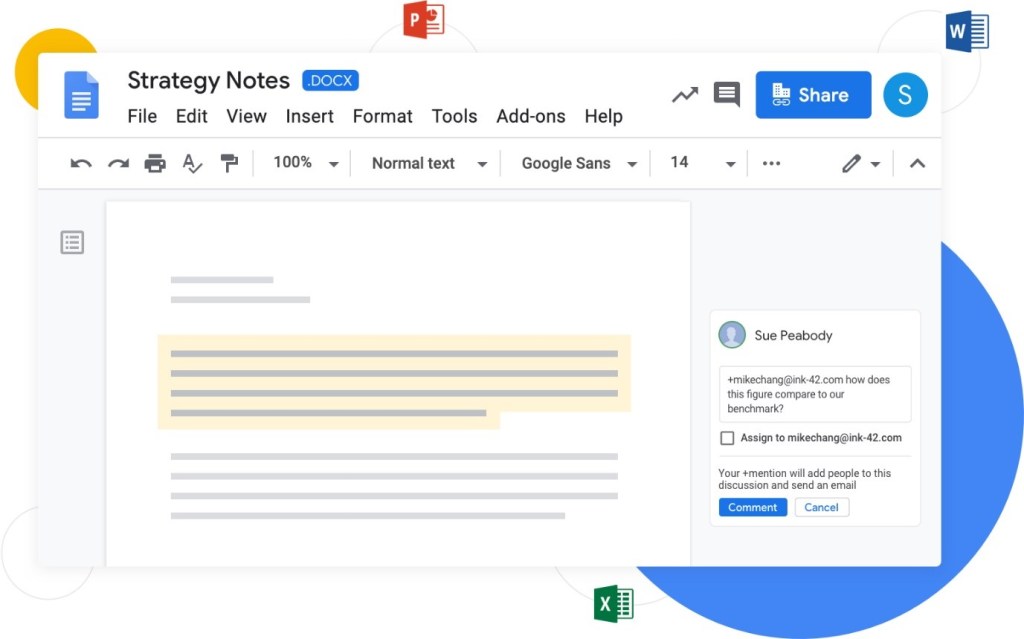
Task: Click the undo arrow icon
Action: tap(81, 163)
